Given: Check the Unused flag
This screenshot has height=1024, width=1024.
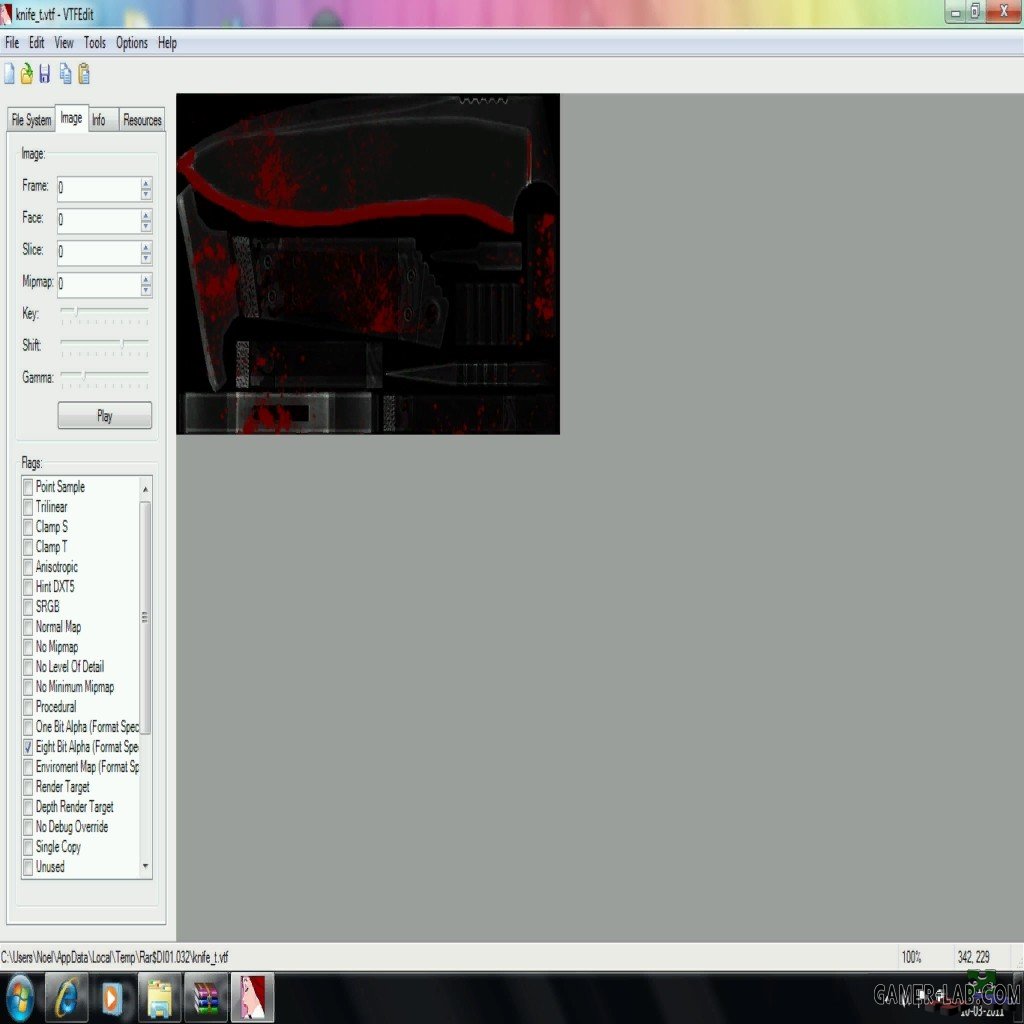Looking at the screenshot, I should pyautogui.click(x=28, y=867).
